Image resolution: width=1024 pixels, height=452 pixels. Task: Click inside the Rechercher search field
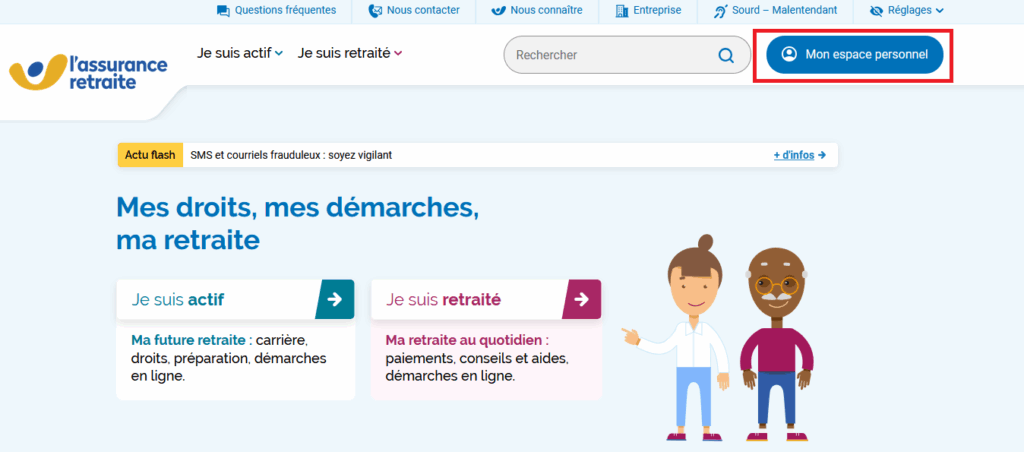point(610,55)
